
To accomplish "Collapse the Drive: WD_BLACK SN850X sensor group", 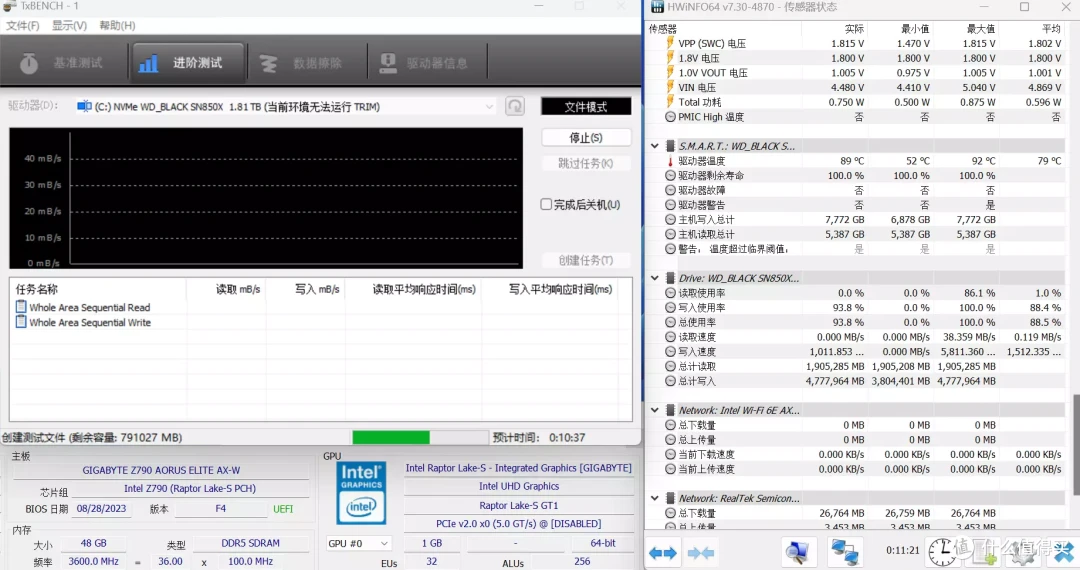I will pyautogui.click(x=654, y=278).
